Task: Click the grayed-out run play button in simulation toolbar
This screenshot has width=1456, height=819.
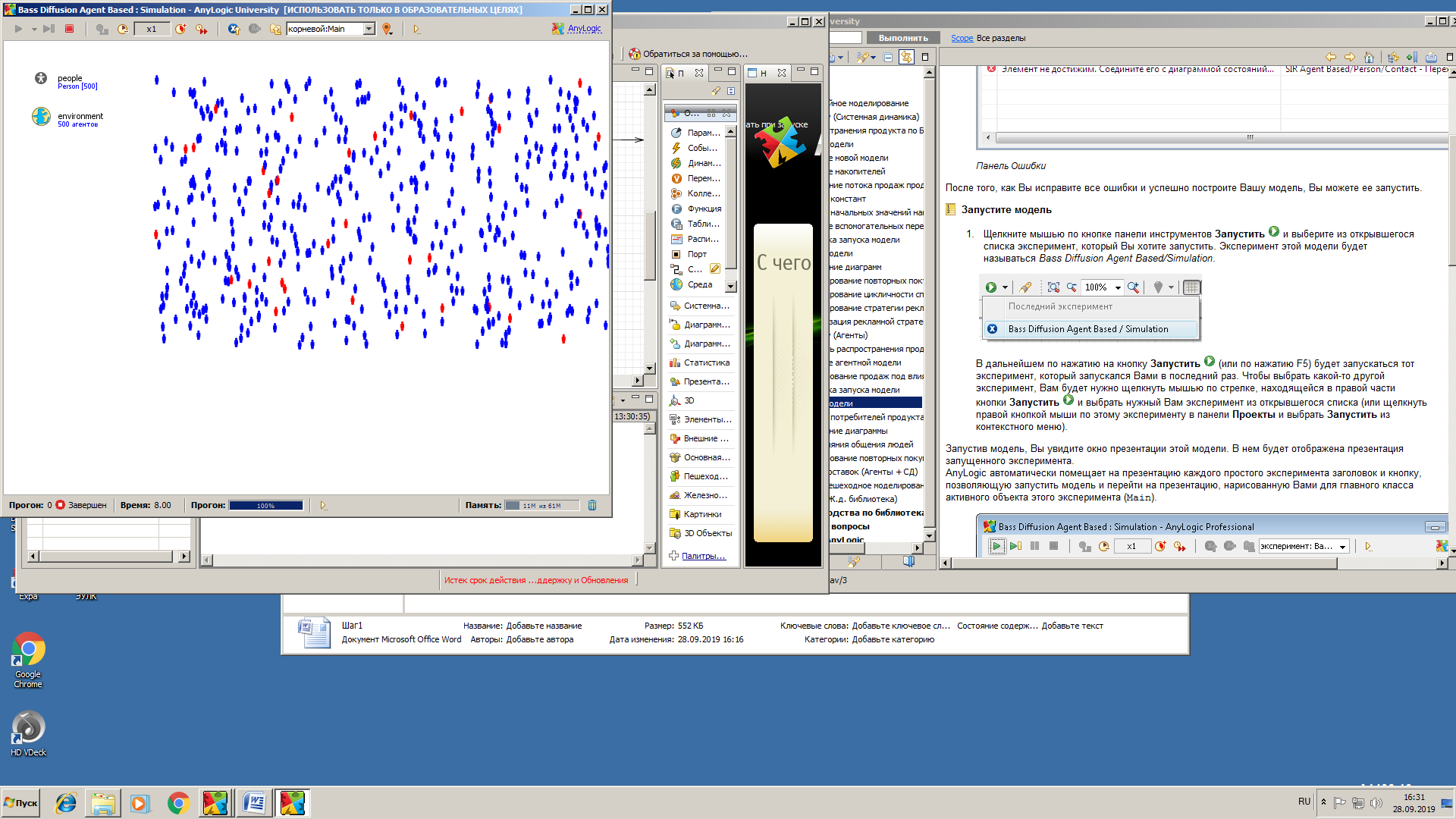Action: tap(18, 29)
